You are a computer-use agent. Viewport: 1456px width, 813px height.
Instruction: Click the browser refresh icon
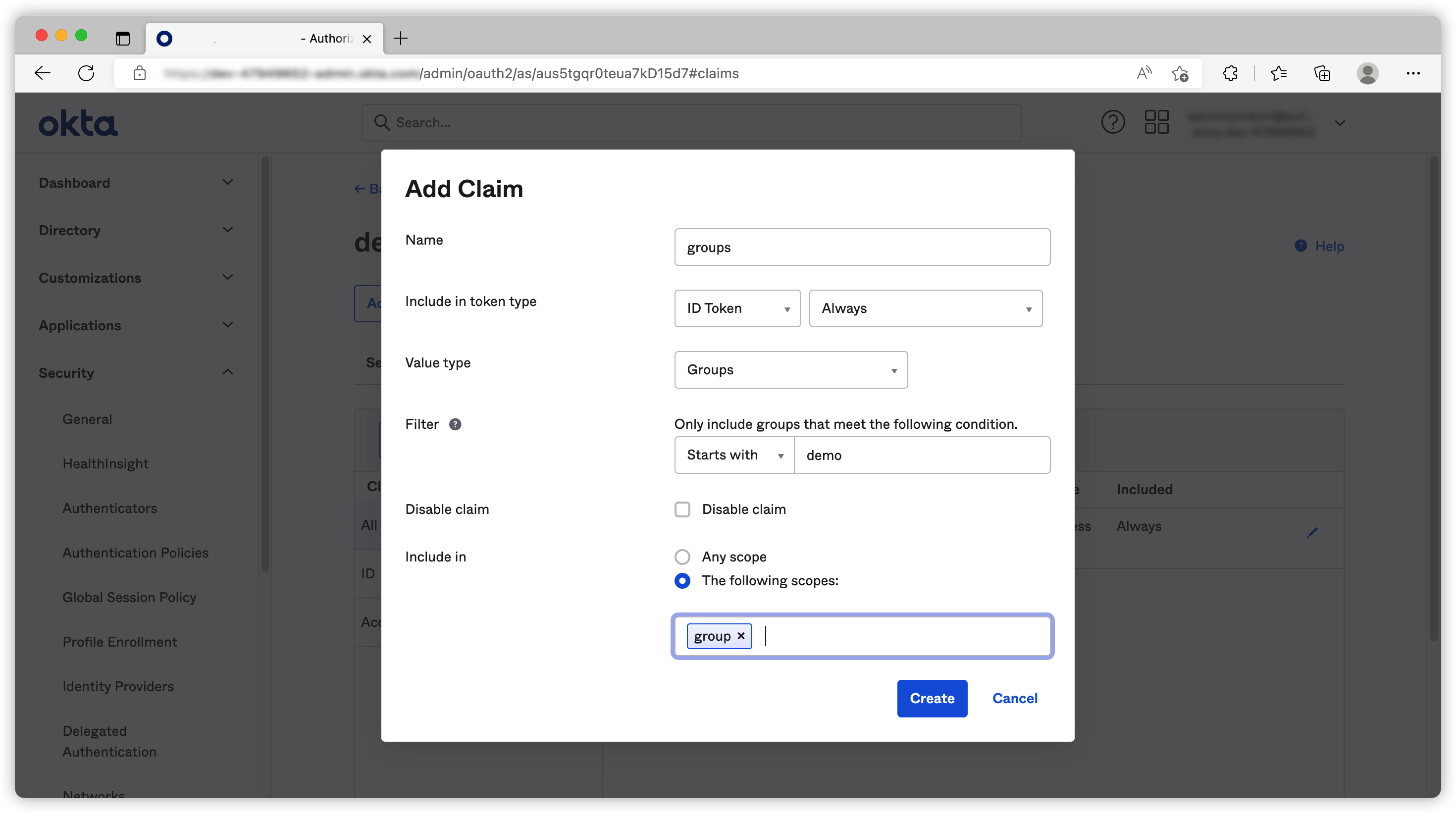(x=86, y=73)
